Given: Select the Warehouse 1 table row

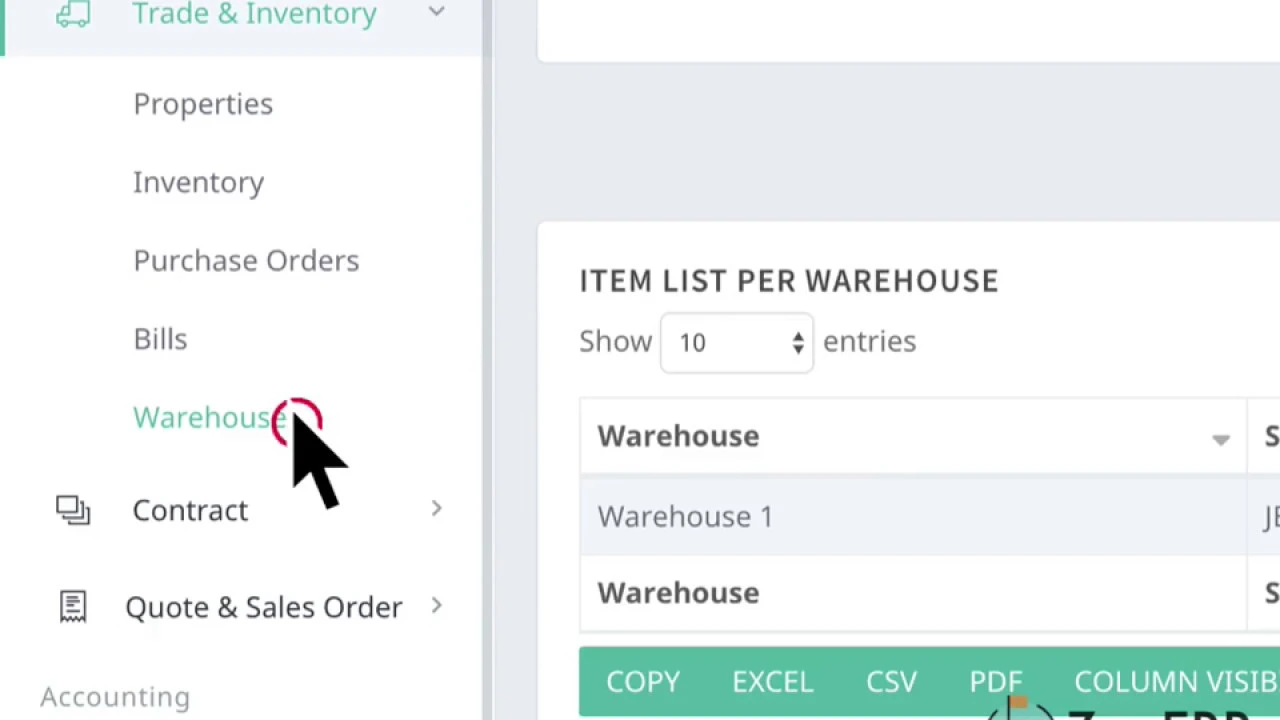Looking at the screenshot, I should coord(685,516).
